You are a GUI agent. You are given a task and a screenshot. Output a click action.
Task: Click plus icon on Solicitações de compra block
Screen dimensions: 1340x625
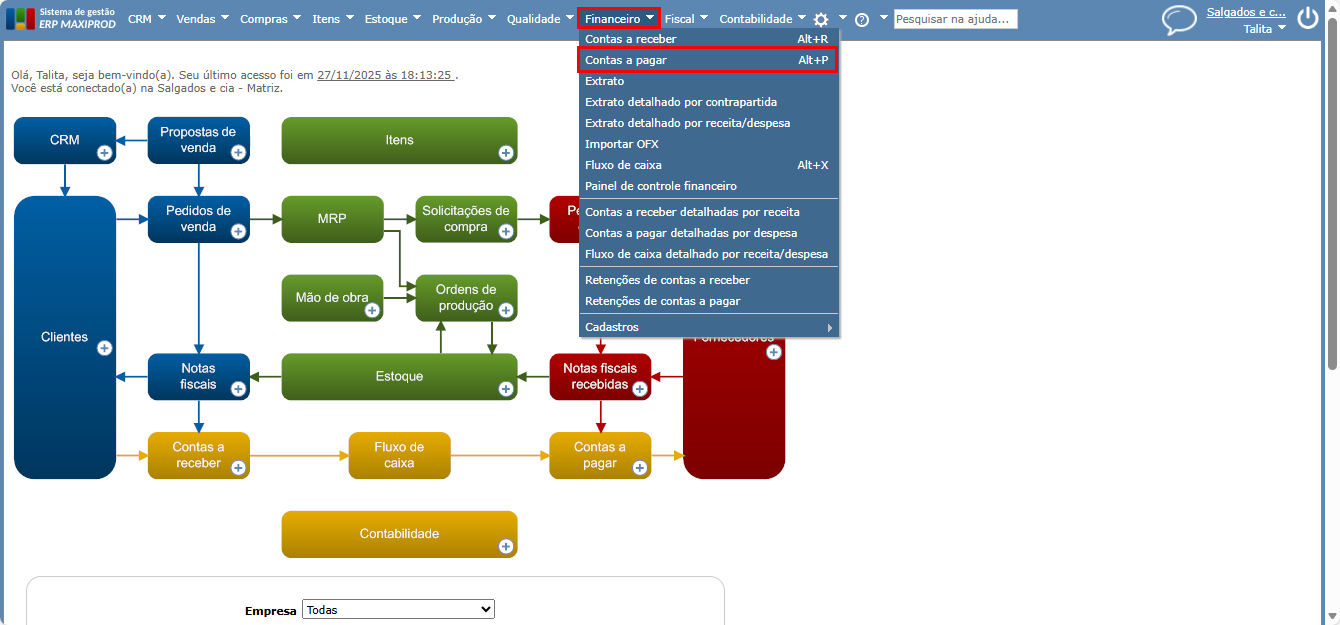[506, 231]
